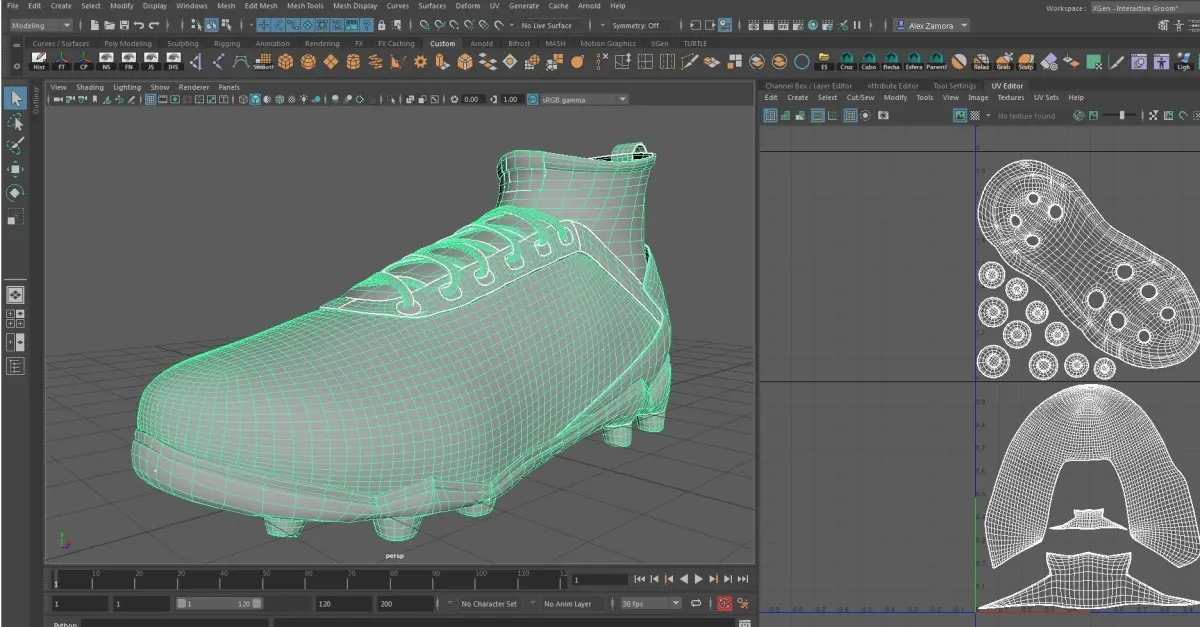Open the No Anim Layer dropdown
The width and height of the screenshot is (1200, 627).
coord(575,604)
